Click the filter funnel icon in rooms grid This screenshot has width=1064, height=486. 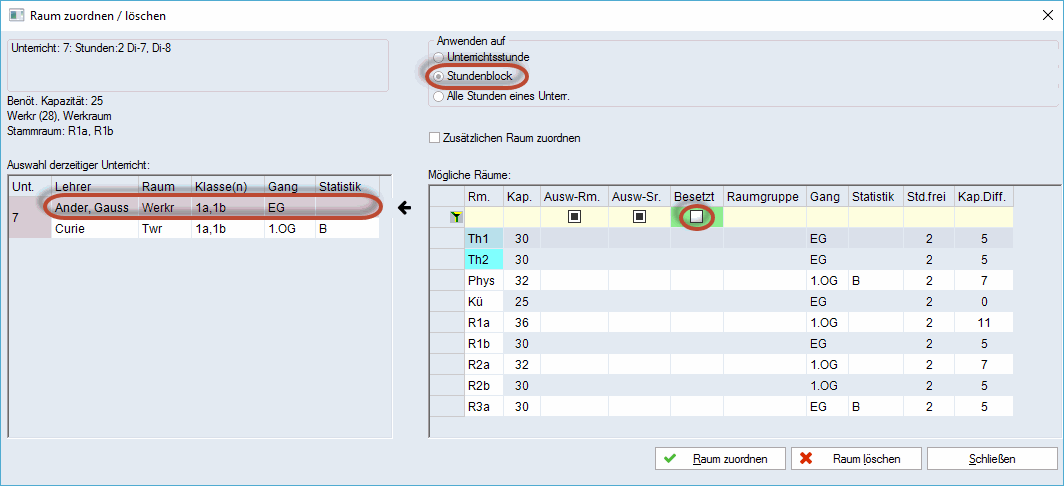point(456,217)
